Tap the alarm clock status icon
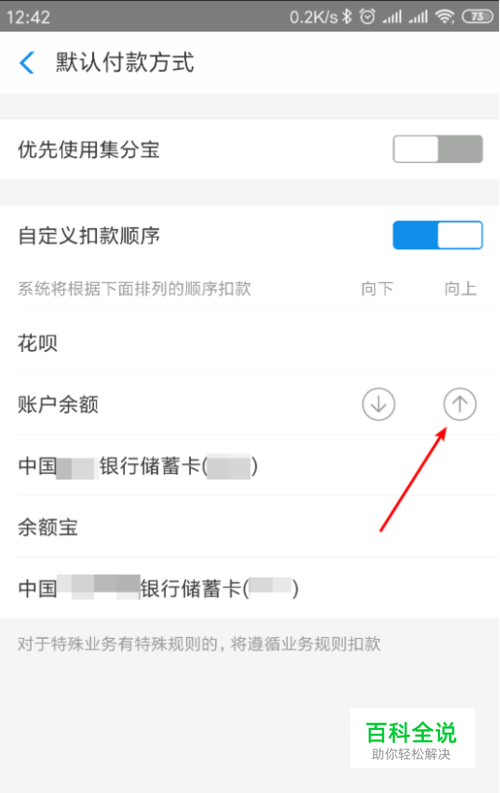This screenshot has height=793, width=500. 368,17
